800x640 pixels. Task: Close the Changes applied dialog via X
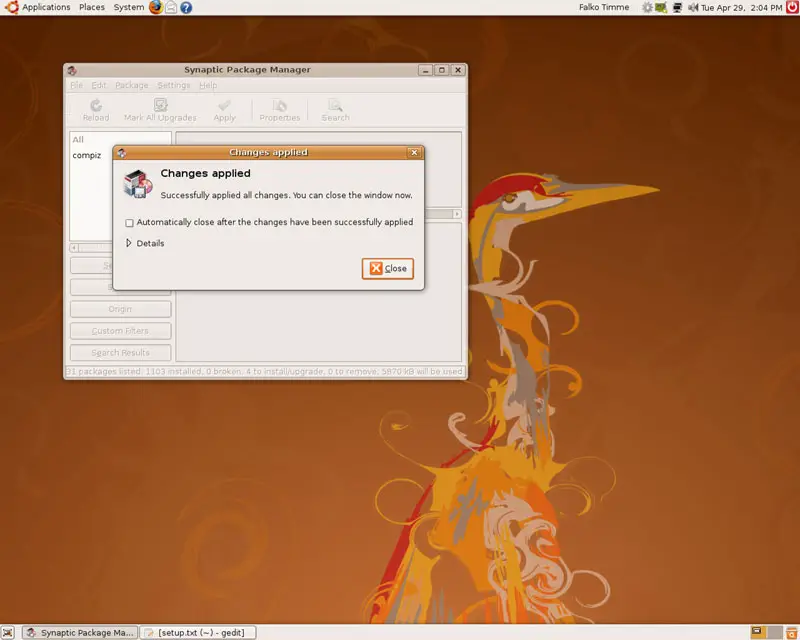(414, 153)
